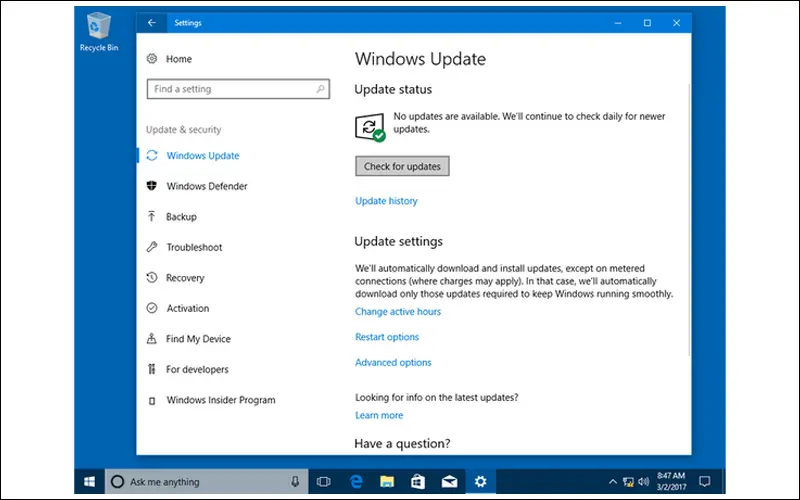Click 'No updates are available' status text
Viewport: 800px width, 500px height.
(529, 122)
